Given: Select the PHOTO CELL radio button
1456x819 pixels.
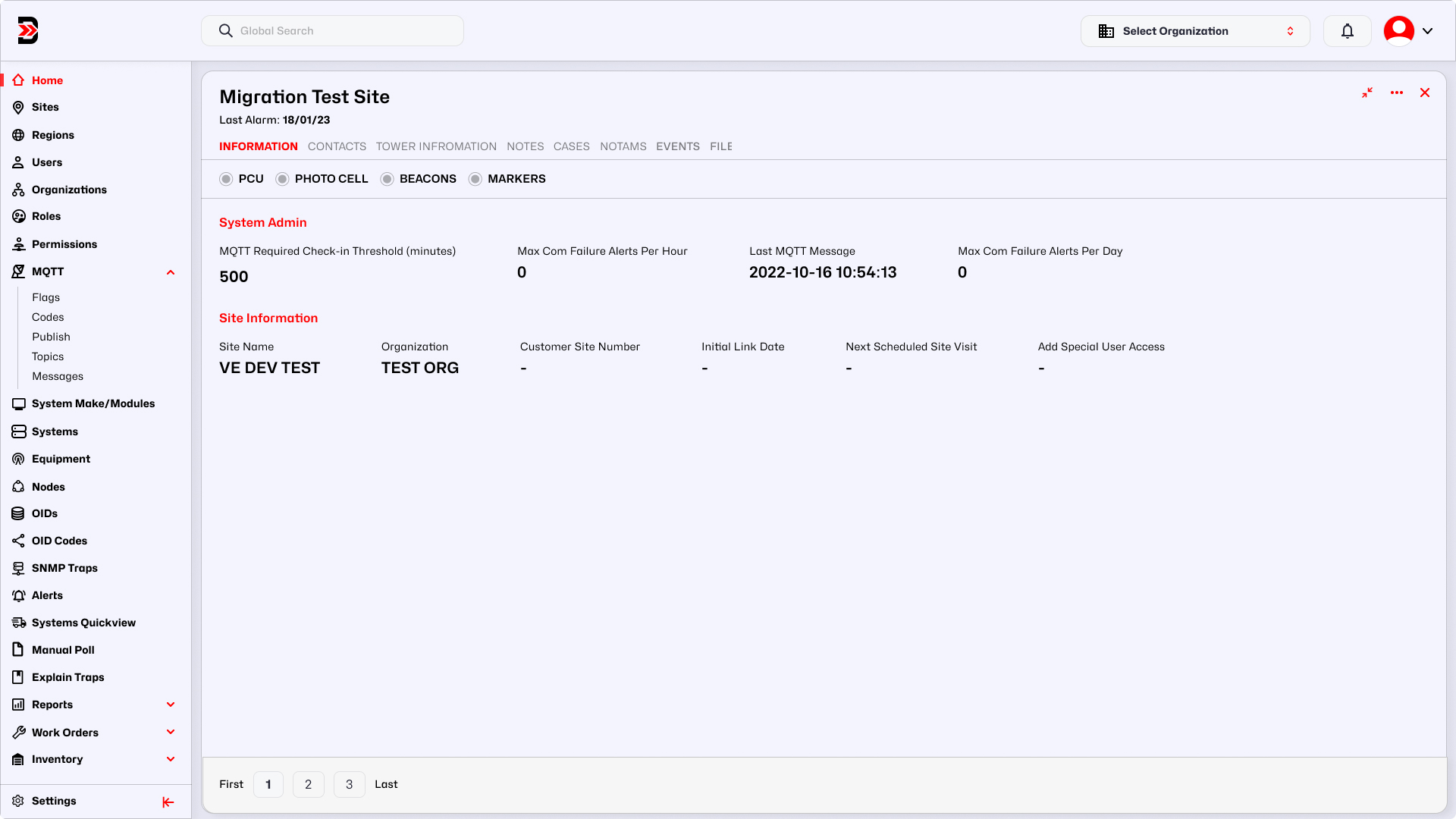Looking at the screenshot, I should click(x=282, y=179).
